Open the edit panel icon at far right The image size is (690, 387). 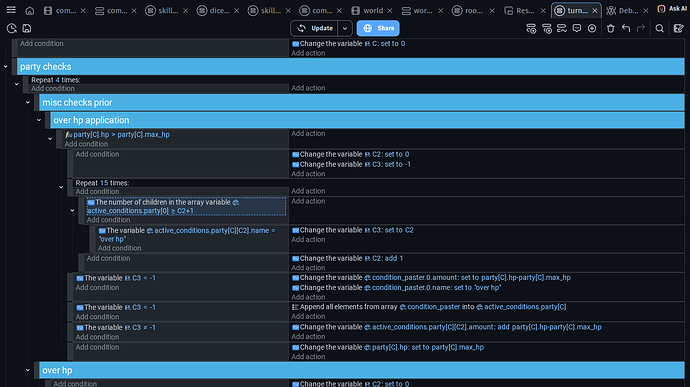(679, 29)
